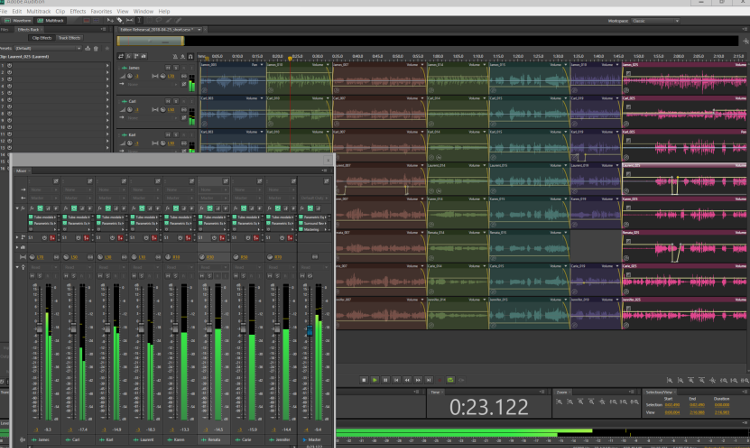750x448 pixels.
Task: Open the Clip menu
Action: (60, 11)
